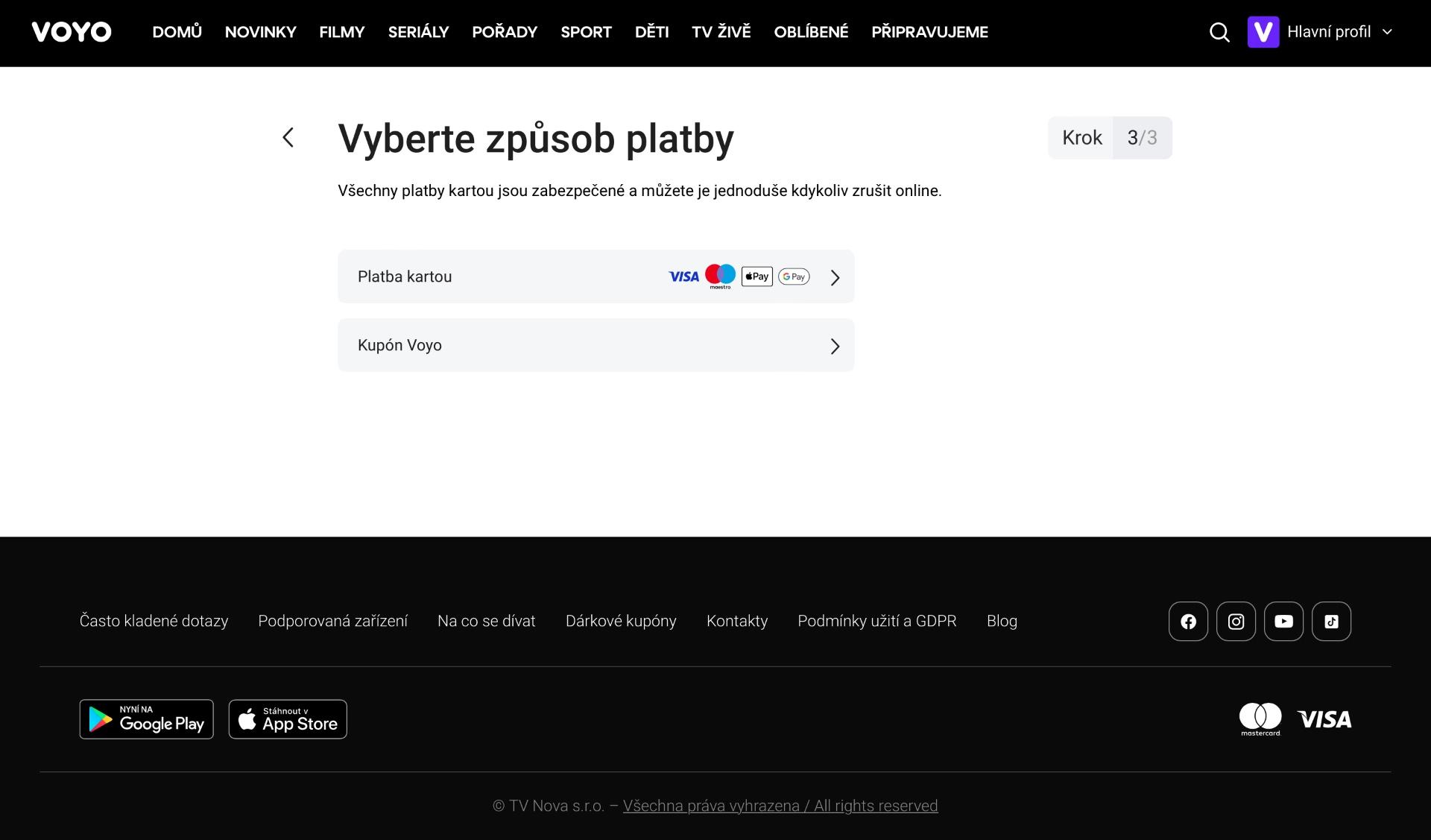Open PŘIPRAVUJEME in the navigation
Image resolution: width=1431 pixels, height=840 pixels.
tap(929, 32)
